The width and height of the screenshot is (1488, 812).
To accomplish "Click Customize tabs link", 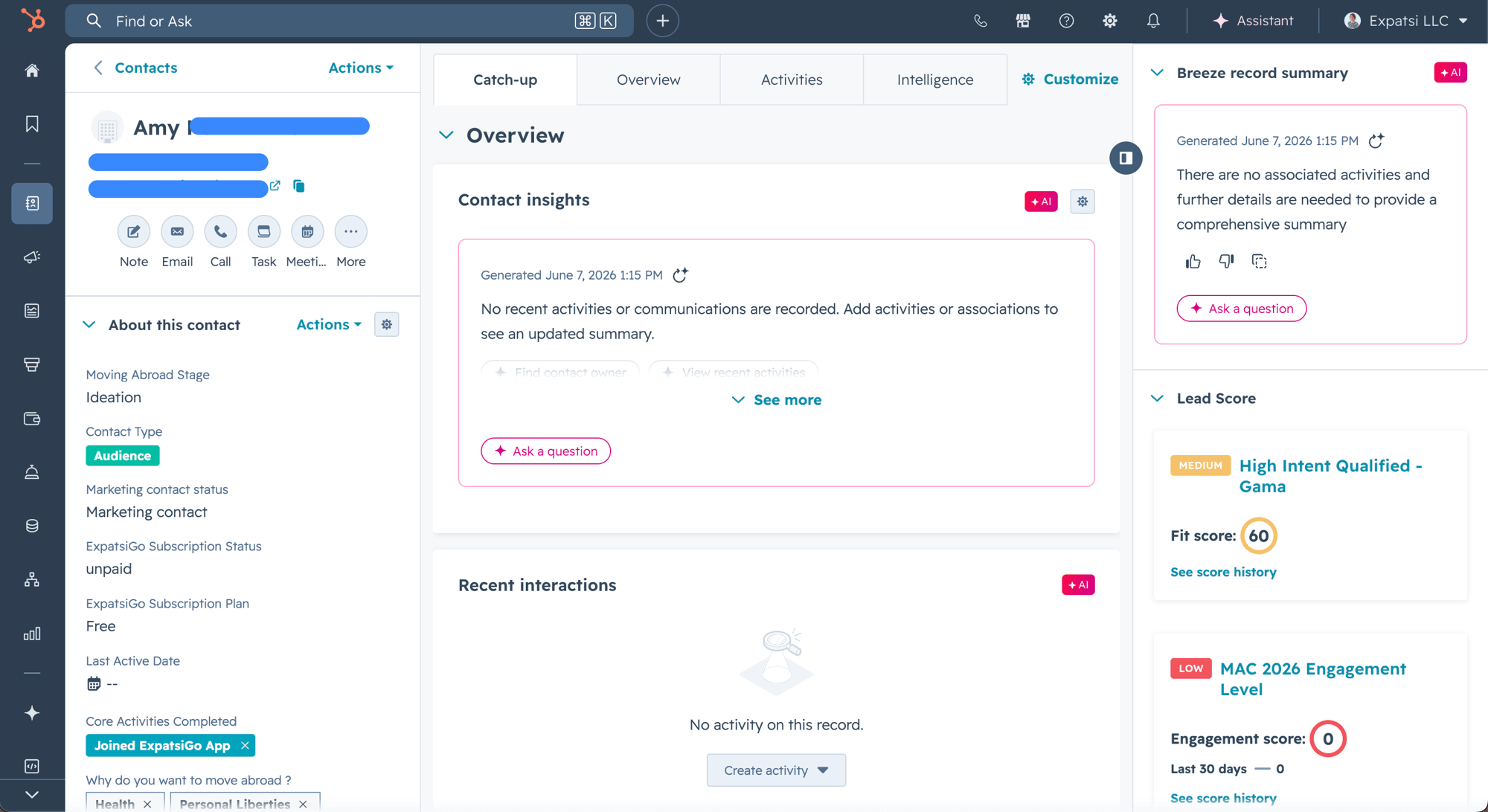I will coord(1070,79).
